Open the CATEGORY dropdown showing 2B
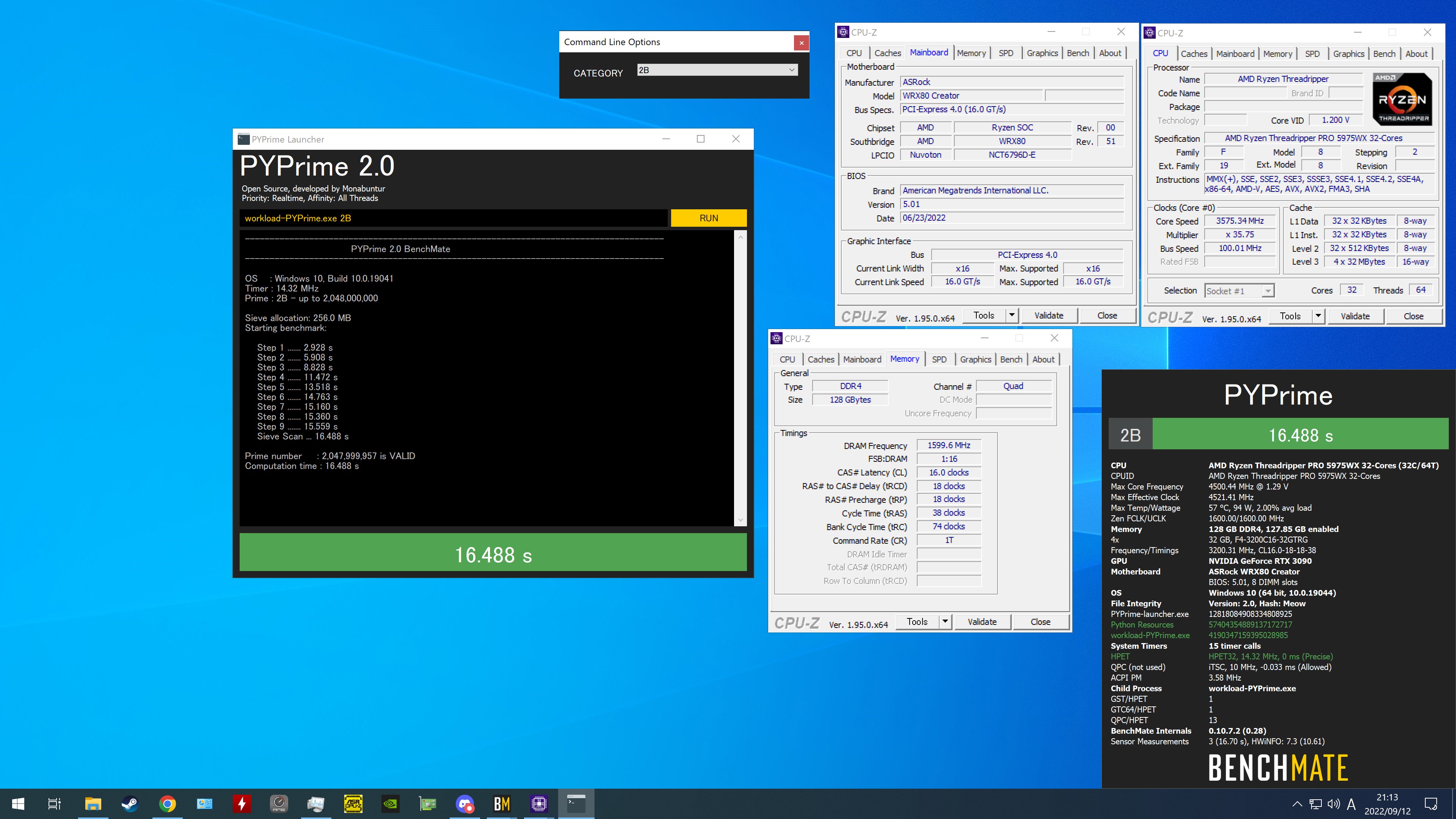Screen dimensions: 1456x819 [717, 70]
